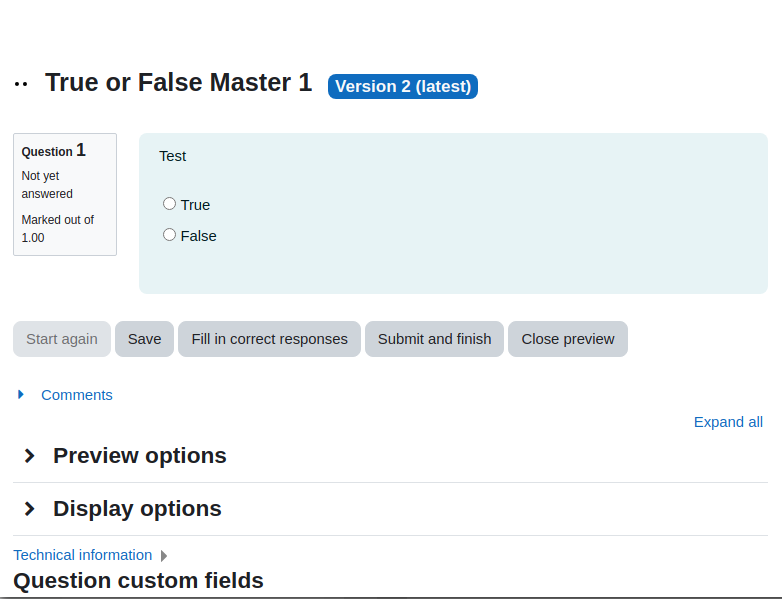Click the Version 2 (latest) badge
782x599 pixels.
click(403, 86)
